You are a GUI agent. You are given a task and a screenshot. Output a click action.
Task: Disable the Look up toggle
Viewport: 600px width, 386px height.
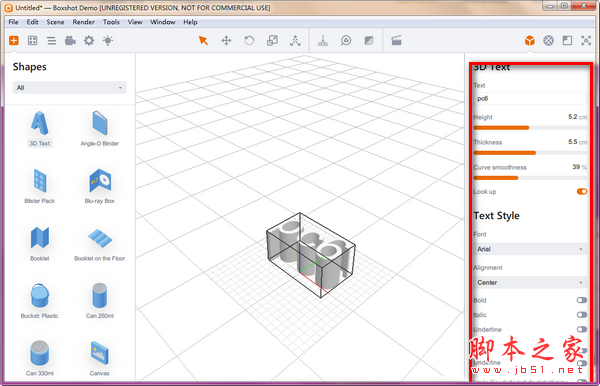(582, 191)
